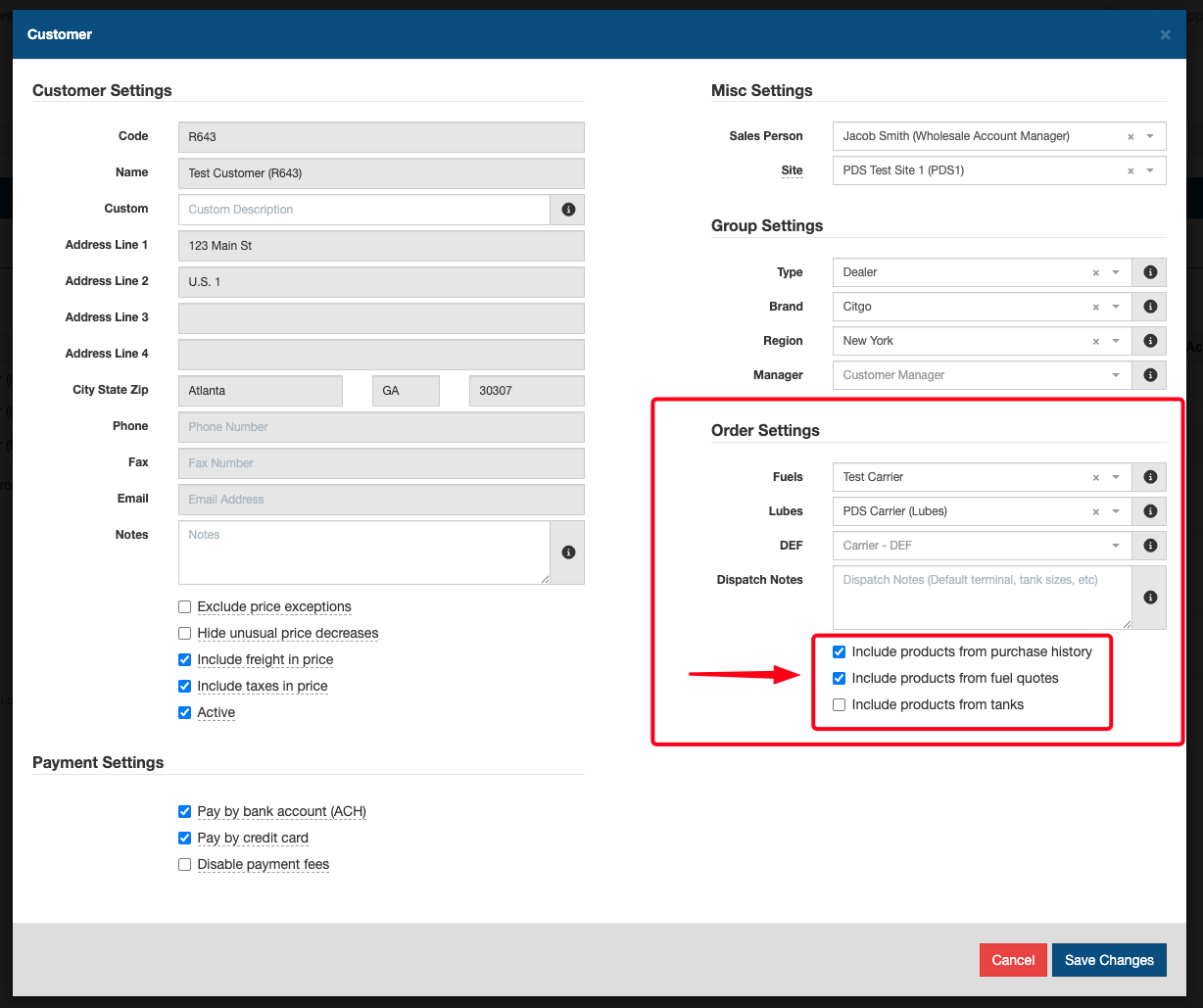Enable Disable payment fees checkbox
The image size is (1203, 1008).
point(184,865)
